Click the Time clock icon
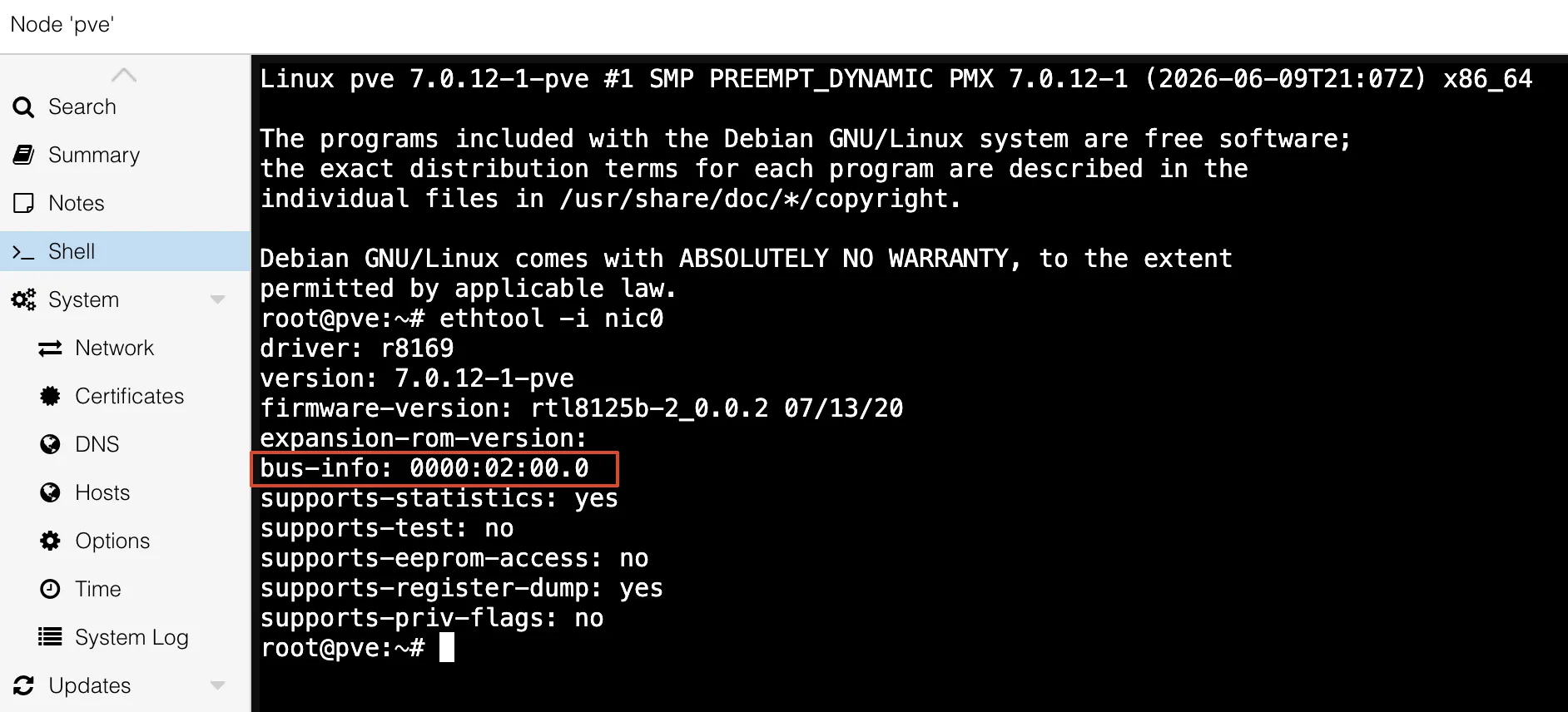The height and width of the screenshot is (712, 1568). click(50, 590)
